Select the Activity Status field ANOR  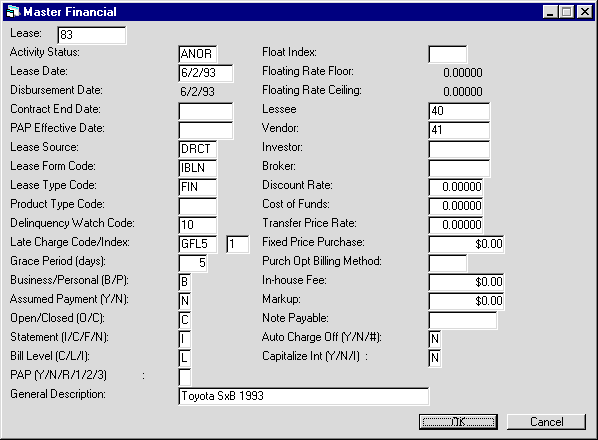(x=198, y=54)
